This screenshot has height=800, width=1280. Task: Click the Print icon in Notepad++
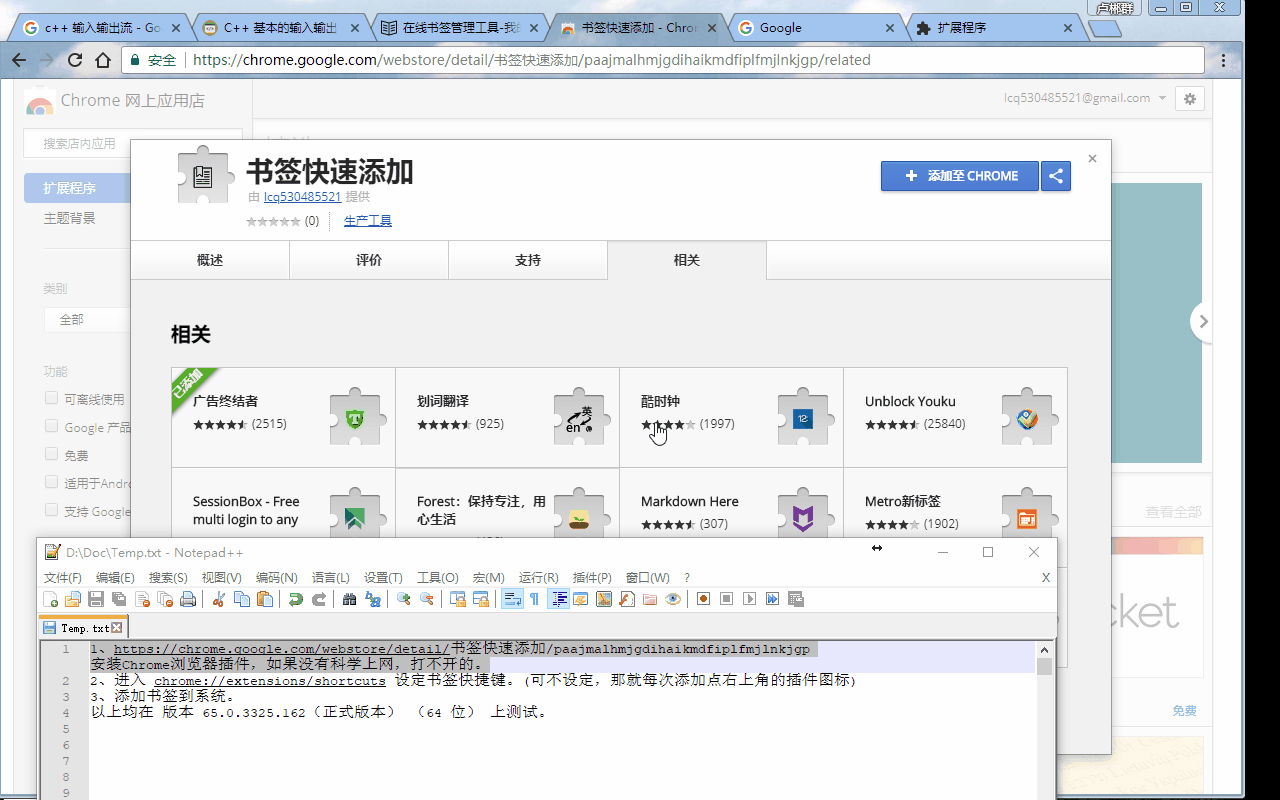click(187, 599)
